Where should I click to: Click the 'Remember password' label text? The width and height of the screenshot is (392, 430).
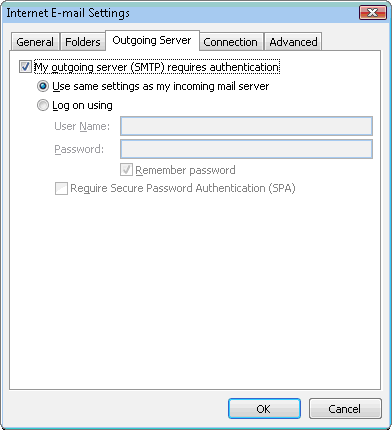coord(185,170)
